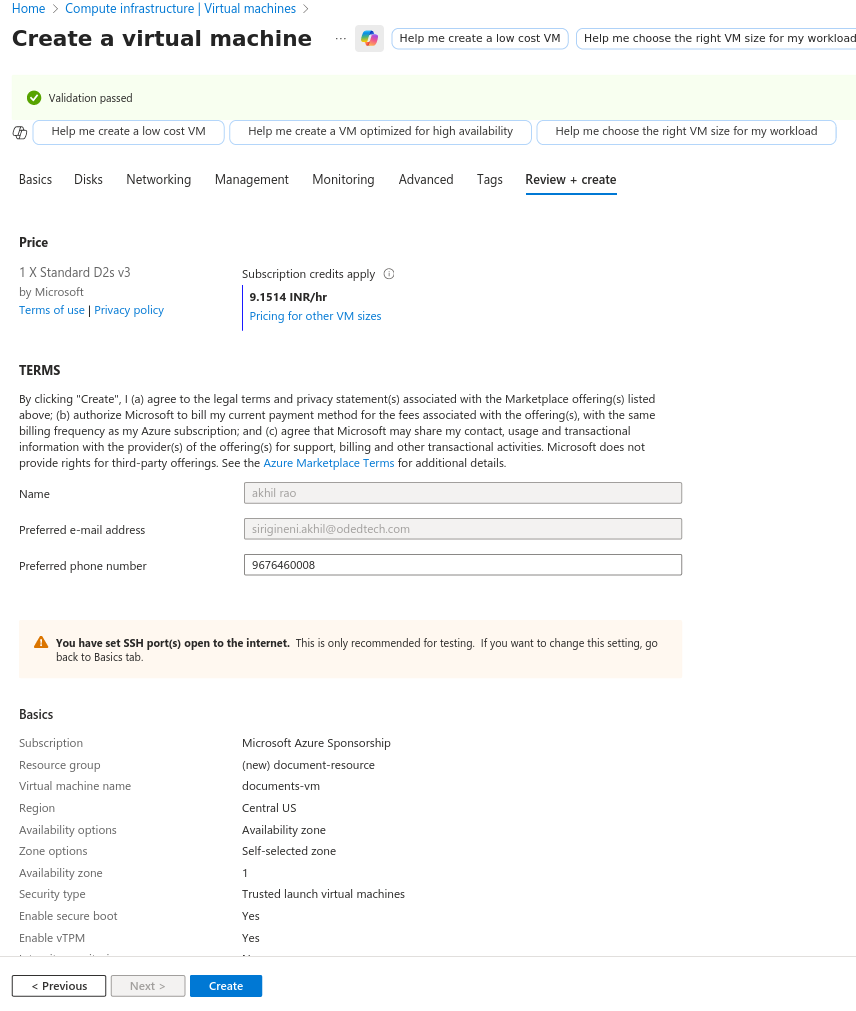Open the Disks tab
Image resolution: width=856 pixels, height=1011 pixels.
click(88, 180)
